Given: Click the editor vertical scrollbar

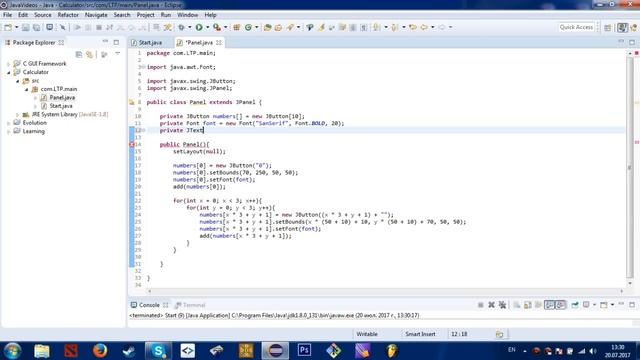Looking at the screenshot, I should point(630,168).
